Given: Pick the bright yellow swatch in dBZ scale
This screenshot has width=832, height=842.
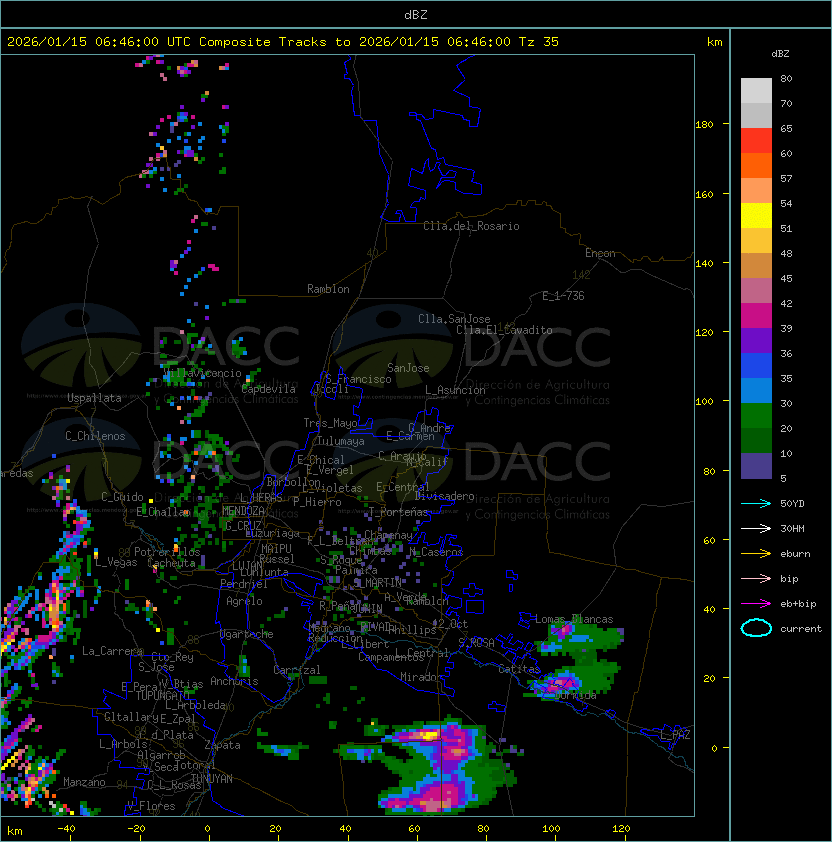Looking at the screenshot, I should coord(756,215).
